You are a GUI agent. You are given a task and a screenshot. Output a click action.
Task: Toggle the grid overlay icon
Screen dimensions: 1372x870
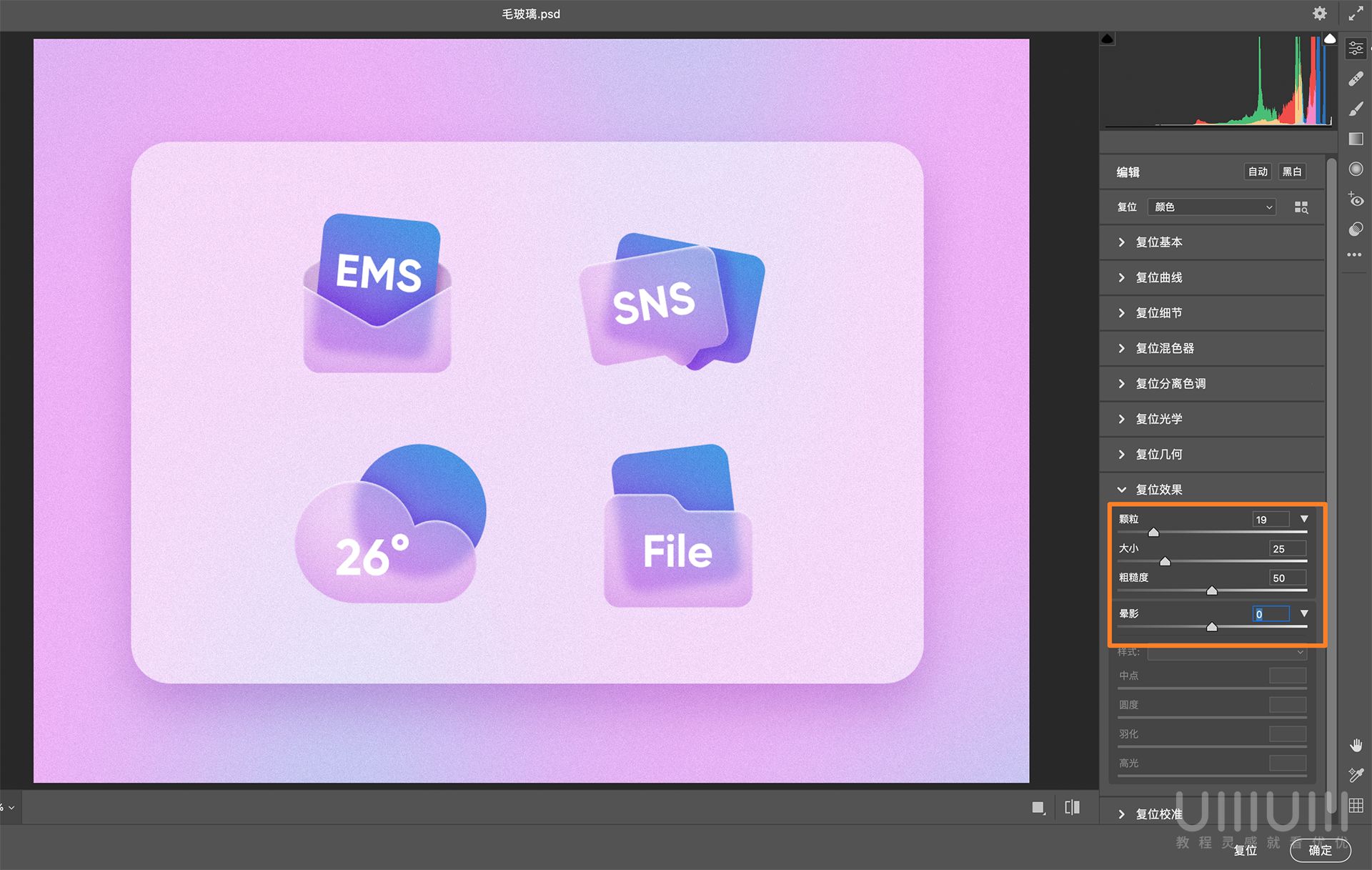pyautogui.click(x=1356, y=806)
